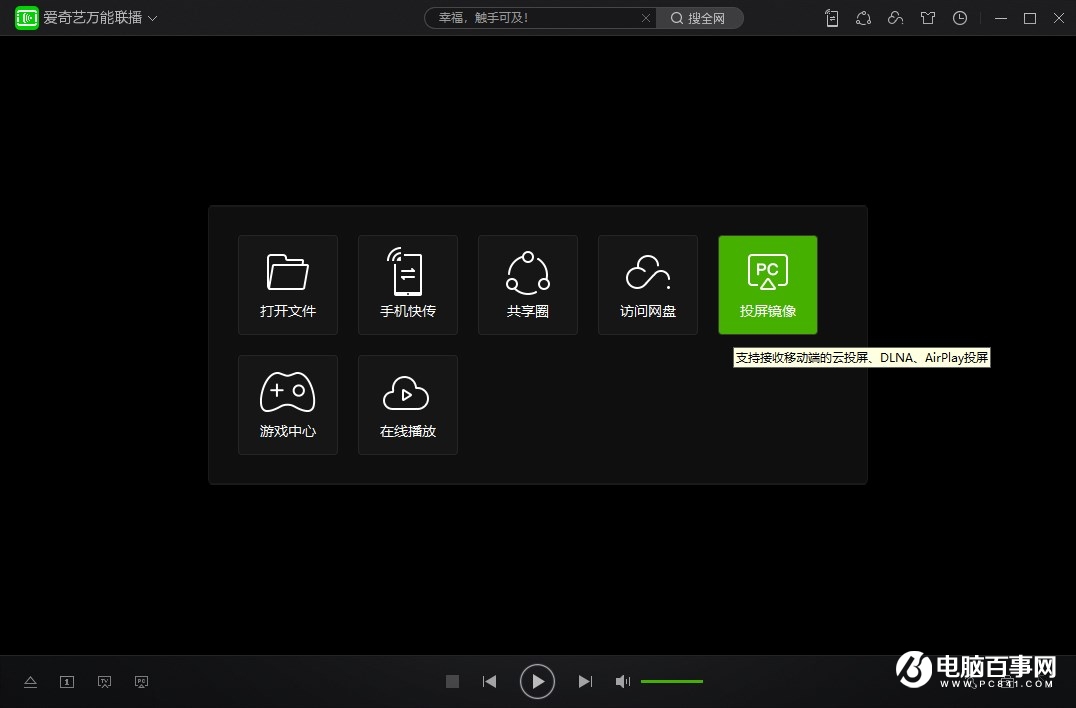This screenshot has width=1076, height=708.
Task: Open the 共享圈 sharing circle
Action: click(527, 284)
